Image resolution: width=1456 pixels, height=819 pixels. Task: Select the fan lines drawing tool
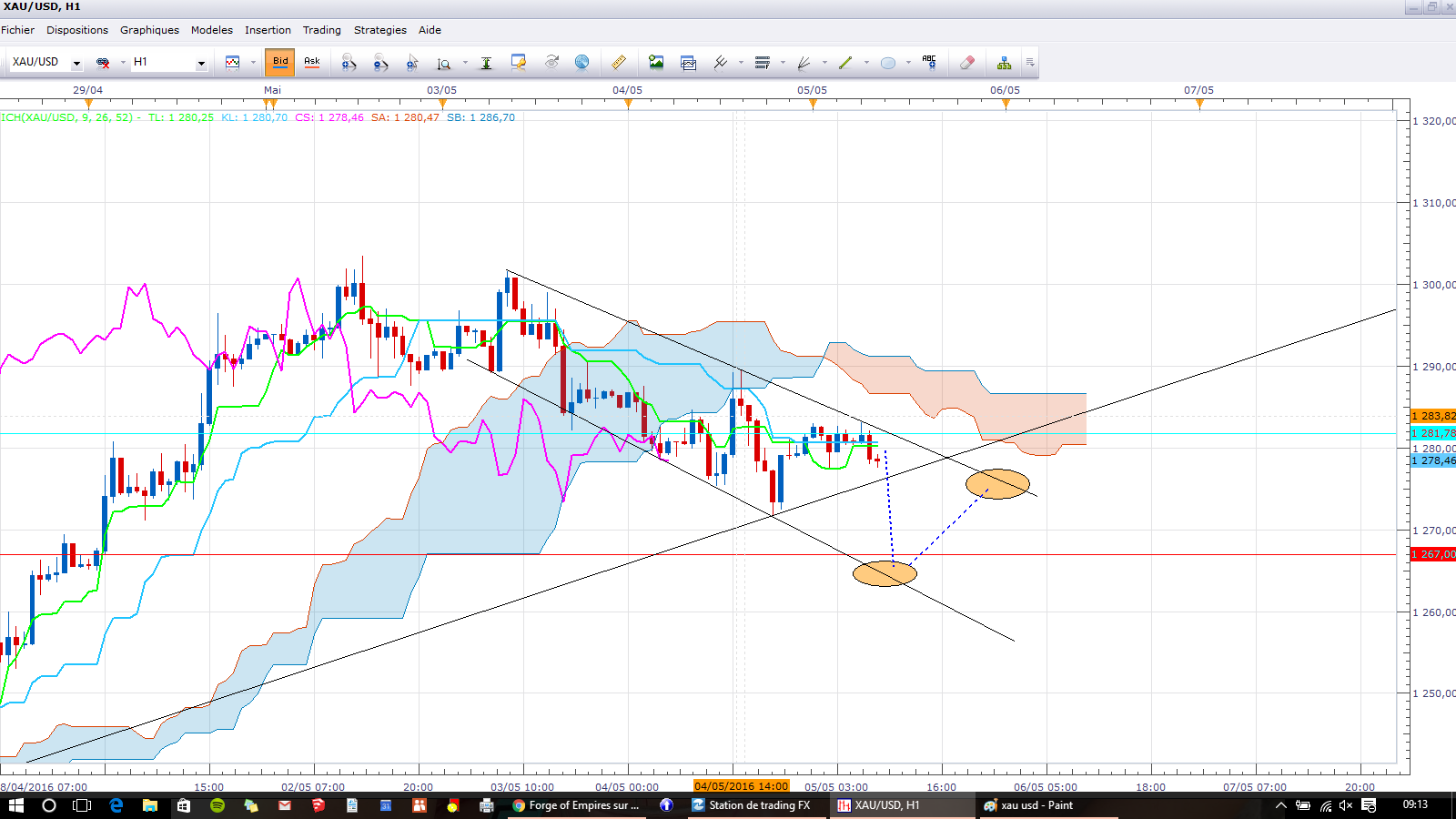coord(804,63)
